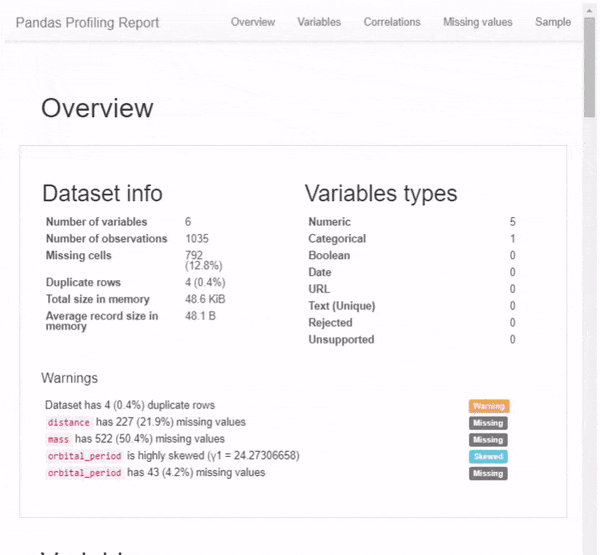Screen dimensions: 600x555
Task: Click the Boolean variable type label
Action: 329,256
